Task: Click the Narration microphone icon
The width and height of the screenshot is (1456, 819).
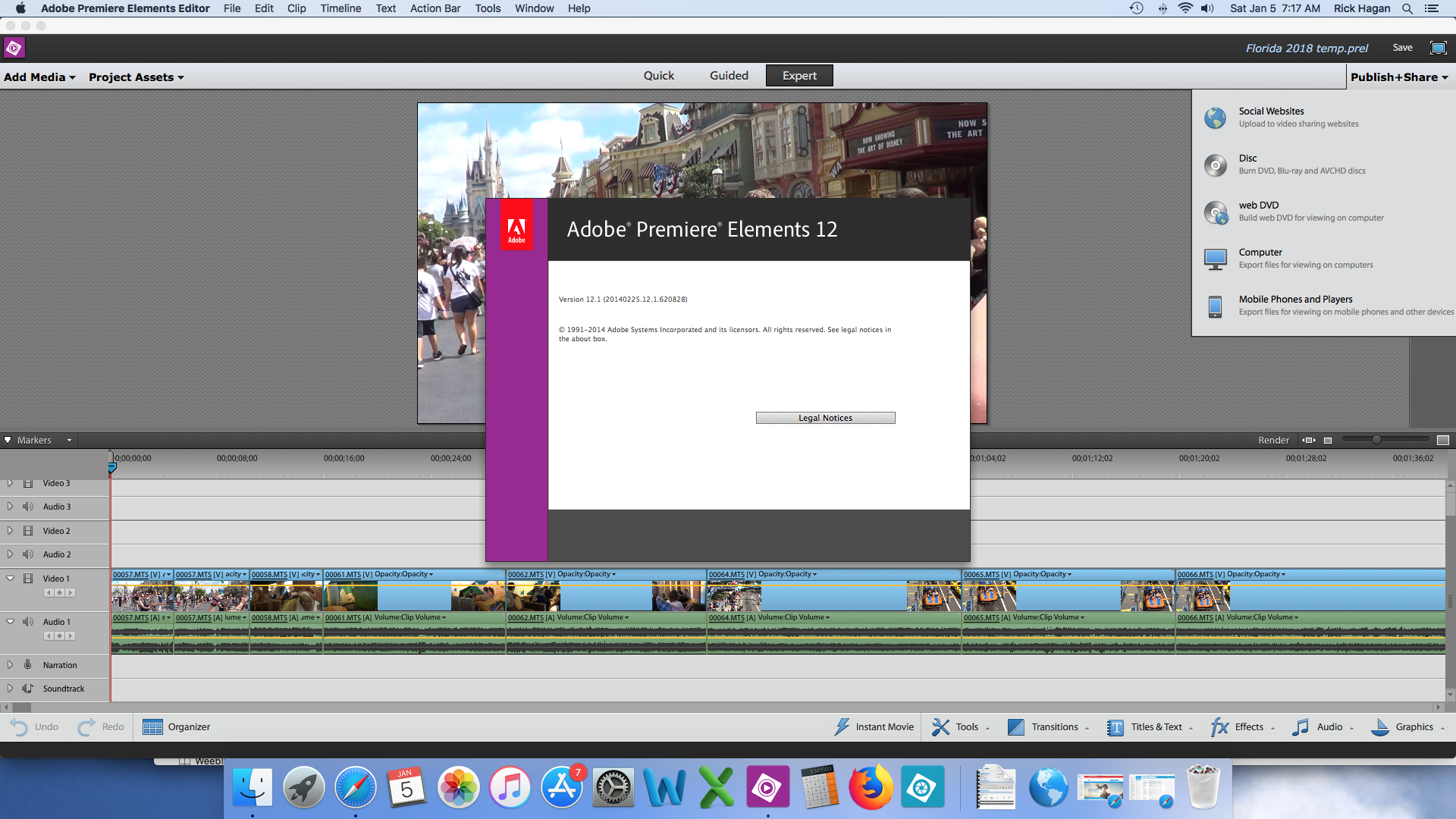Action: 28,665
